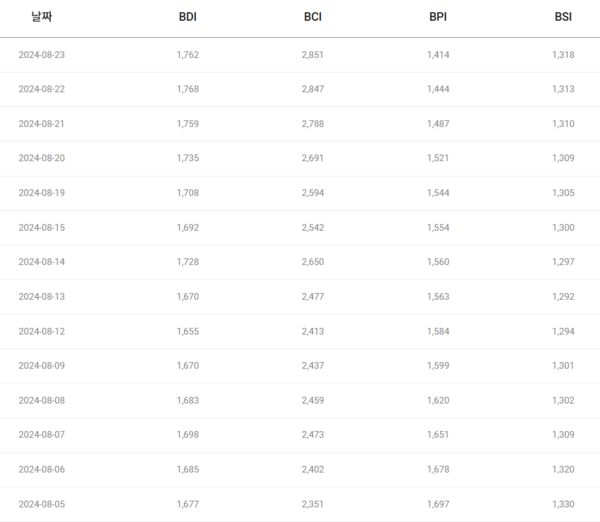The height and width of the screenshot is (522, 600).
Task: Click BSI value 1,301 on 2024-08-09
Action: [563, 366]
